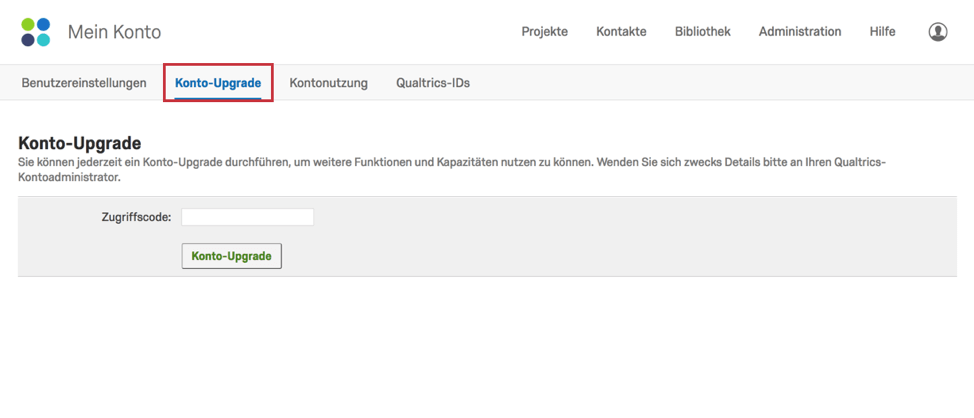Open the Hilfe menu
974x418 pixels.
pos(883,32)
